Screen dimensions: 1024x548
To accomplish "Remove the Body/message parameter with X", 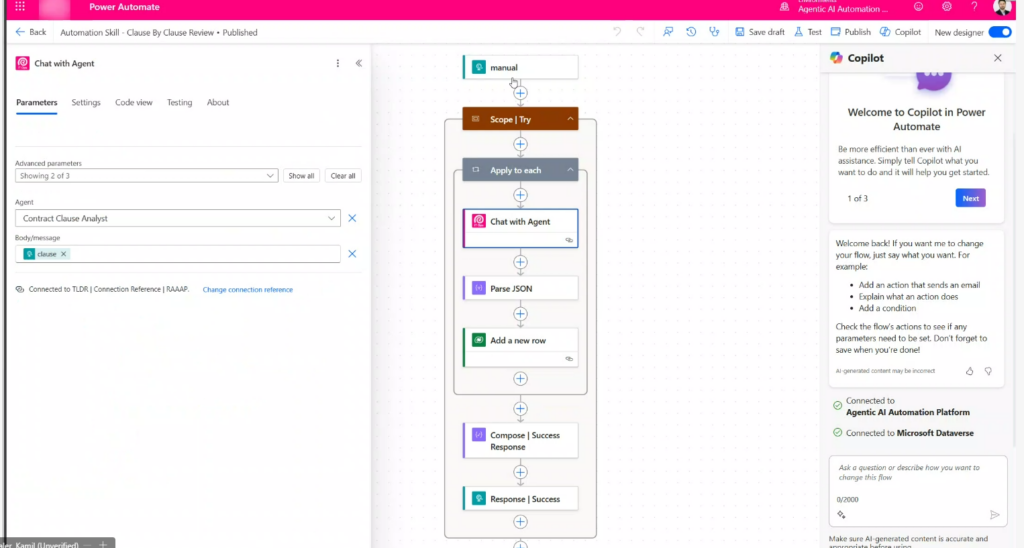I will click(x=352, y=254).
